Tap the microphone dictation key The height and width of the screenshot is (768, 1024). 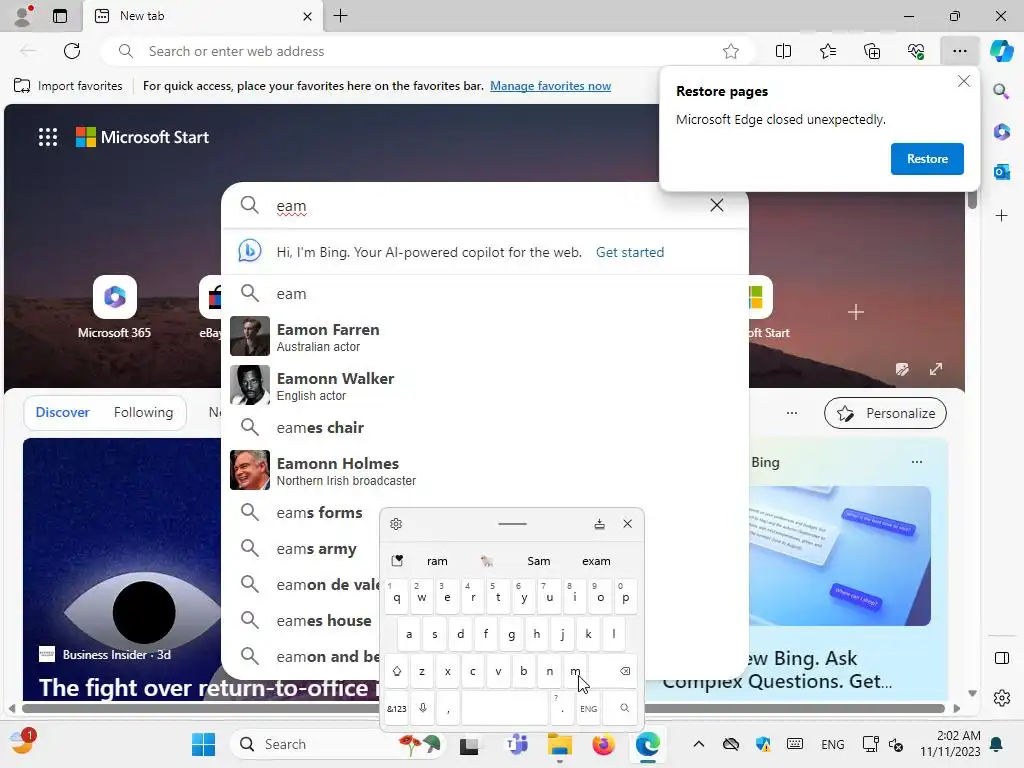point(423,709)
